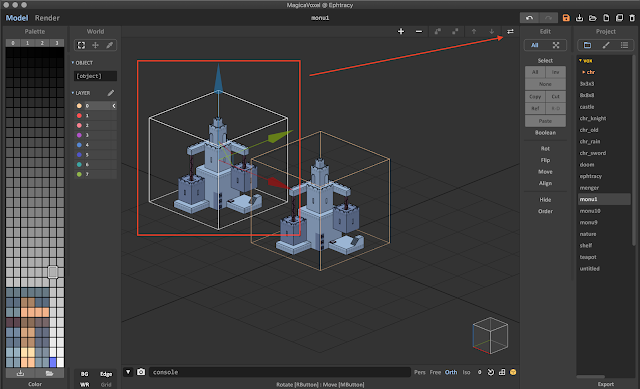Click the Paste button in Edit panel
This screenshot has width=640, height=389.
pyautogui.click(x=545, y=121)
